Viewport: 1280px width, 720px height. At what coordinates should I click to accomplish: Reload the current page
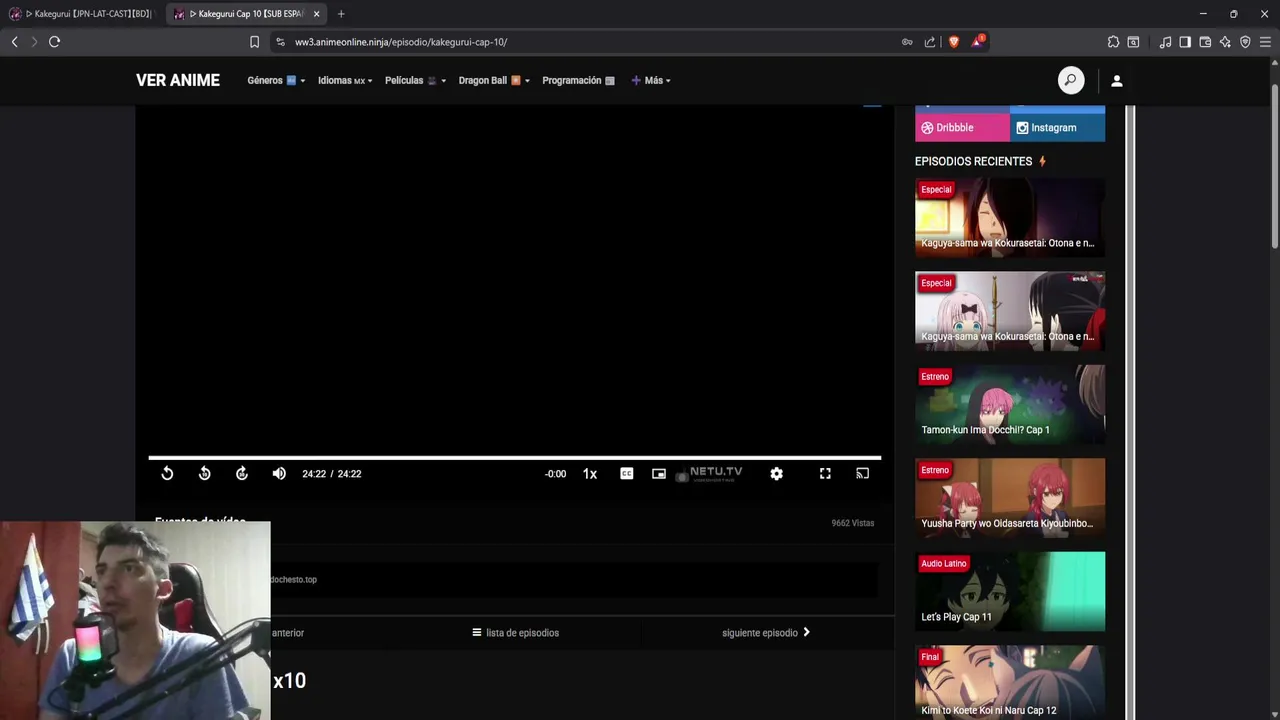coord(54,42)
